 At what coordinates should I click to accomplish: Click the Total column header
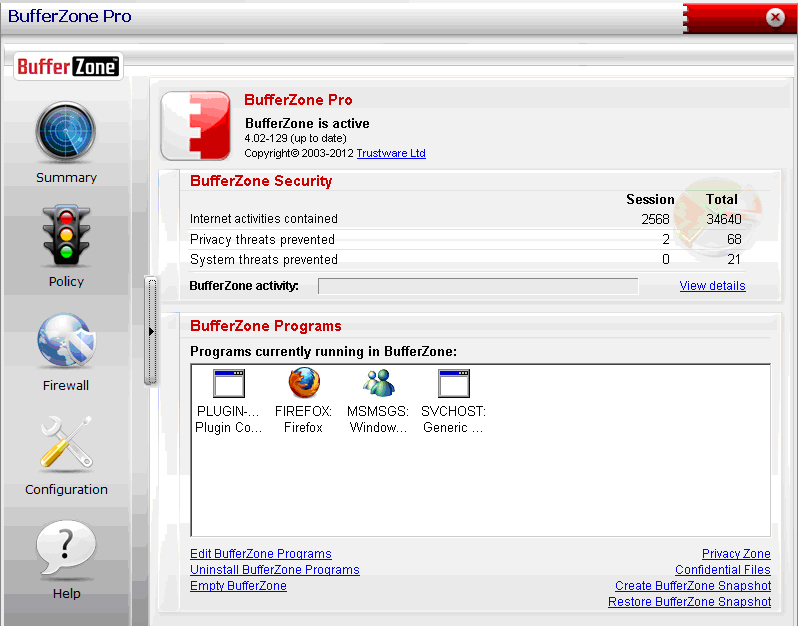point(722,200)
